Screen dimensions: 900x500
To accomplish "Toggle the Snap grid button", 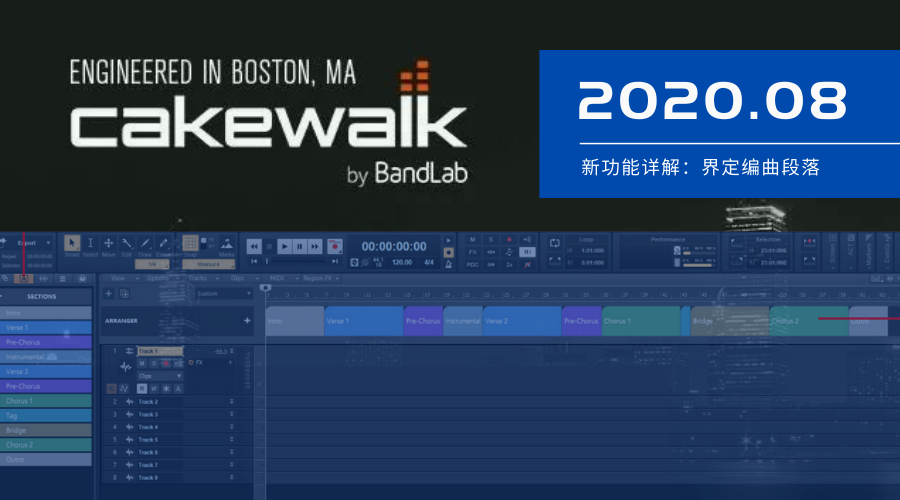I will (x=191, y=243).
